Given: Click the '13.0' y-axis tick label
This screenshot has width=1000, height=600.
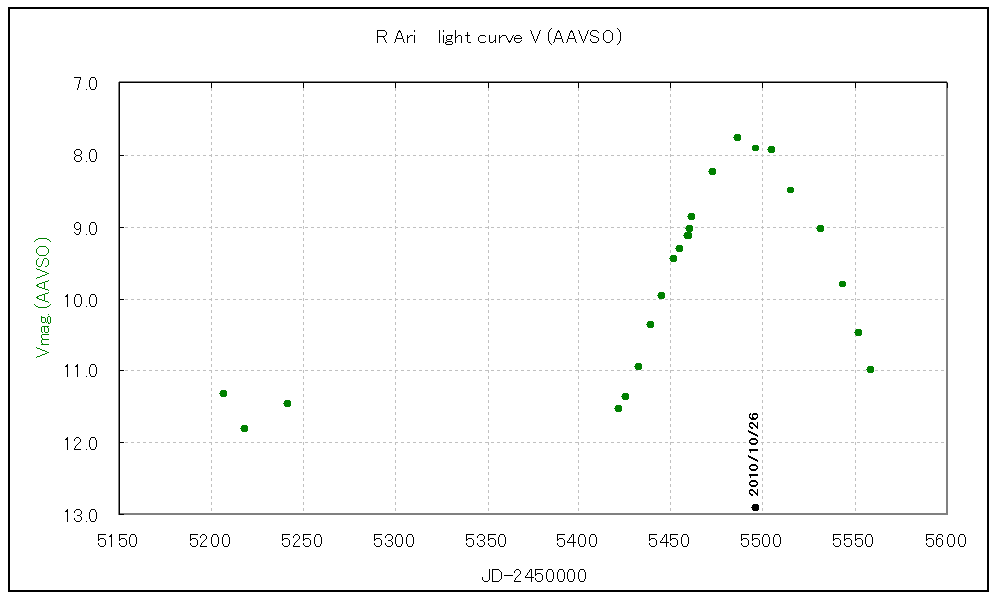Looking at the screenshot, I should coord(82,515).
